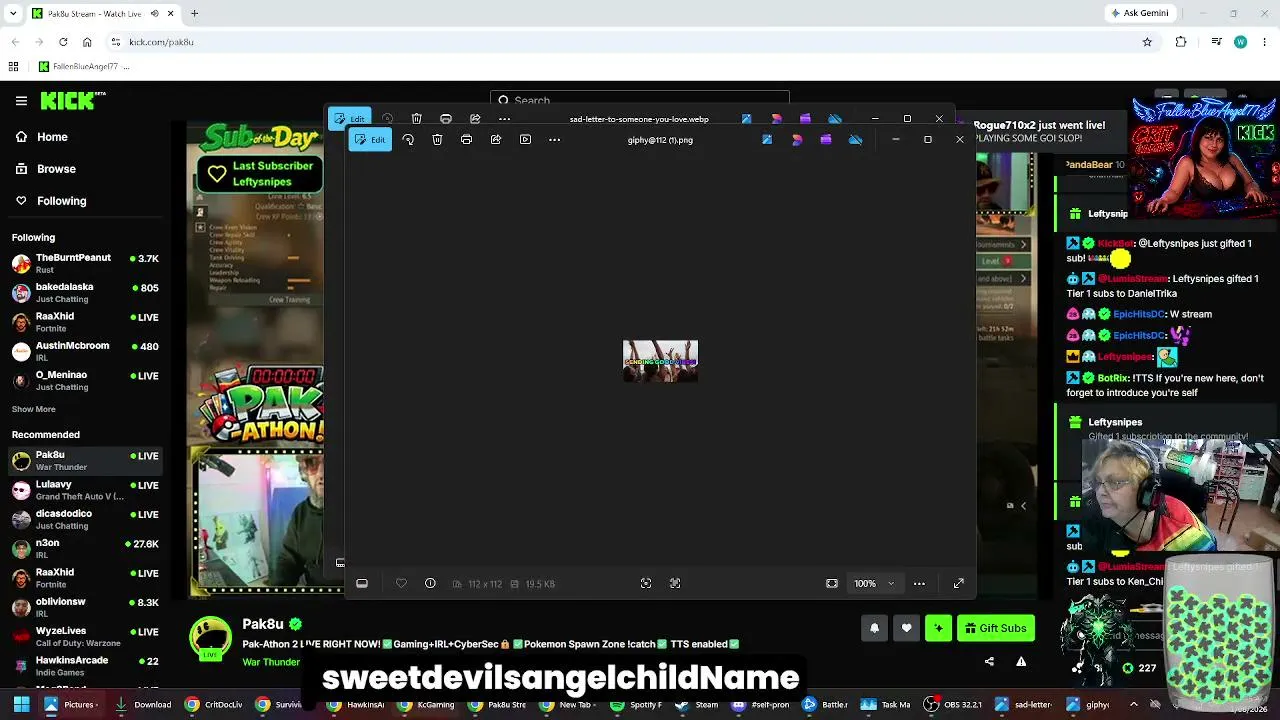Toggle the favorite heart in Photos

pos(401,584)
